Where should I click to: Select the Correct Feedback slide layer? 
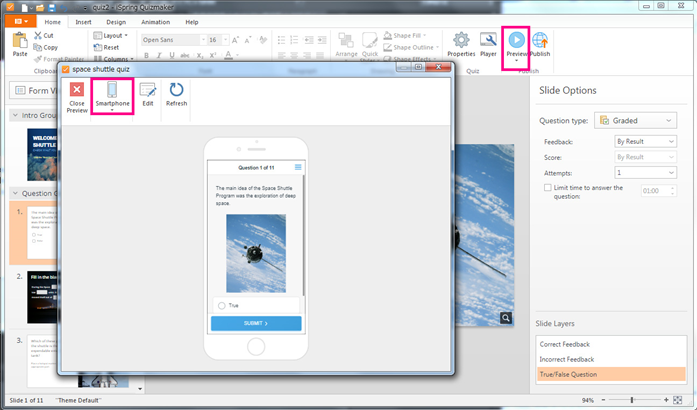click(x=611, y=344)
